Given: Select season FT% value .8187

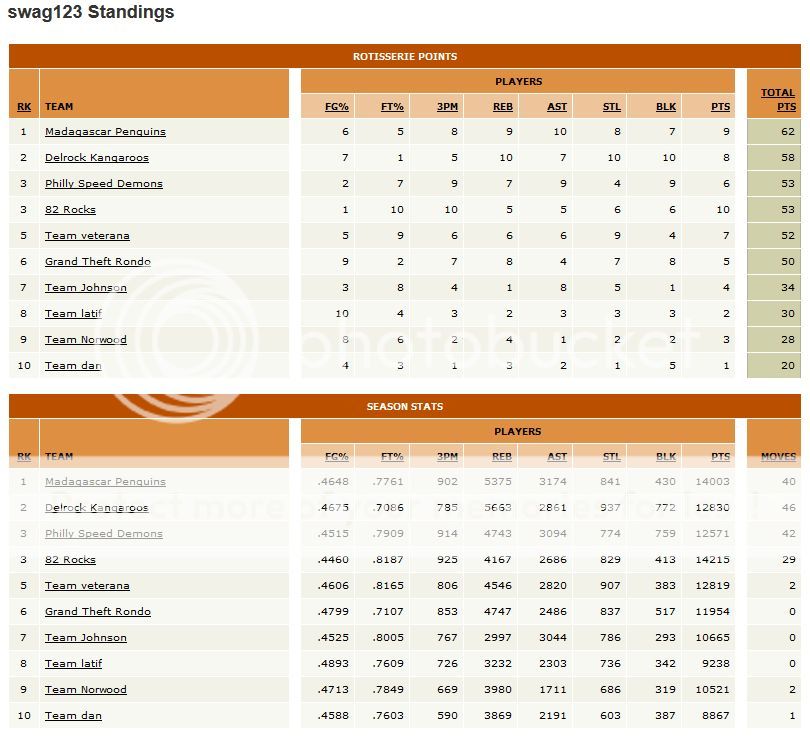Looking at the screenshot, I should coord(388,560).
